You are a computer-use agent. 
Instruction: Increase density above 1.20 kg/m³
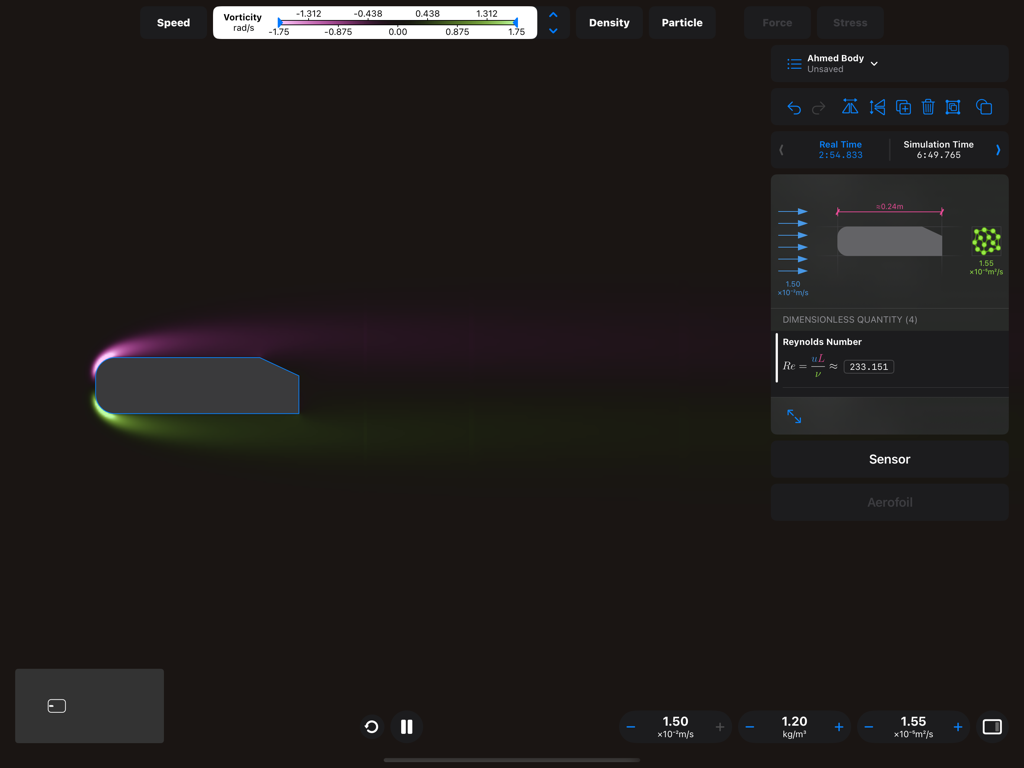[838, 727]
